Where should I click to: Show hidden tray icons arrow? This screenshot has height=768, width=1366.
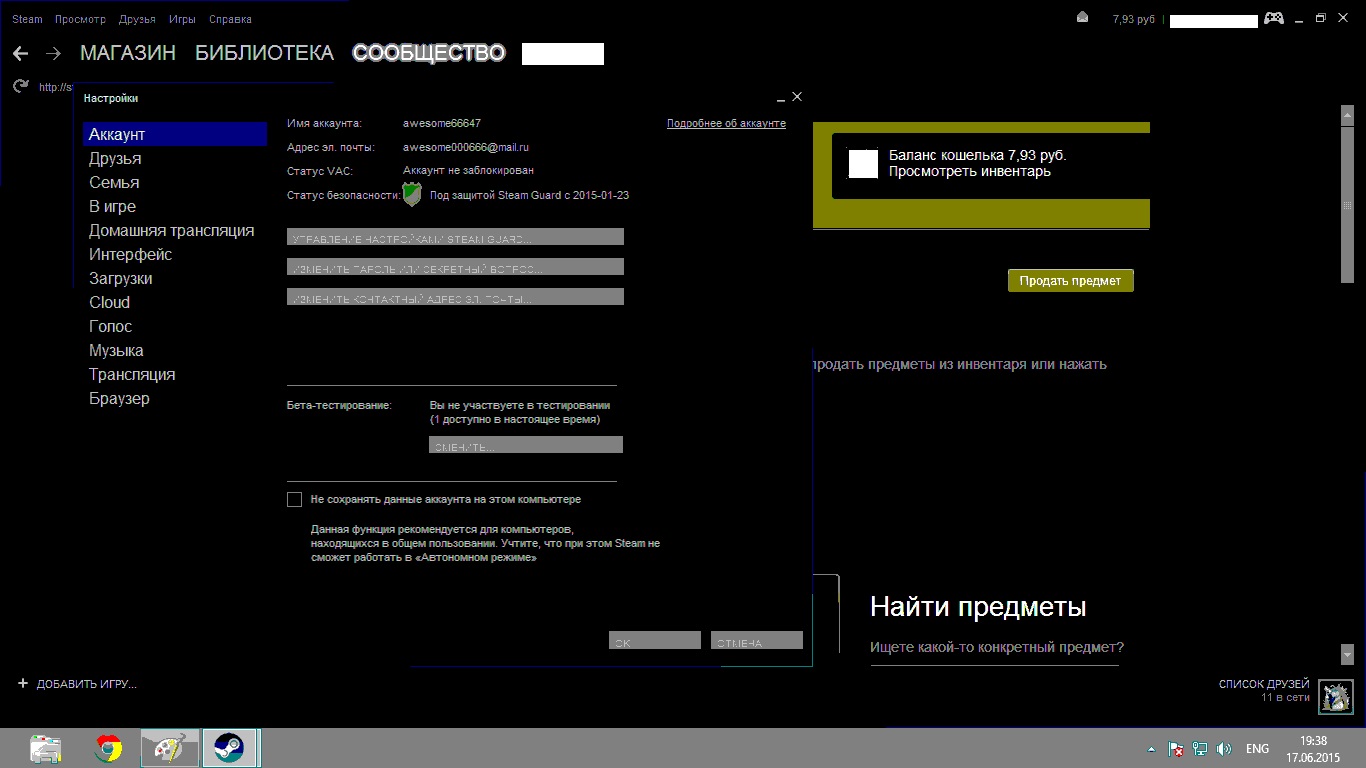tap(1151, 749)
